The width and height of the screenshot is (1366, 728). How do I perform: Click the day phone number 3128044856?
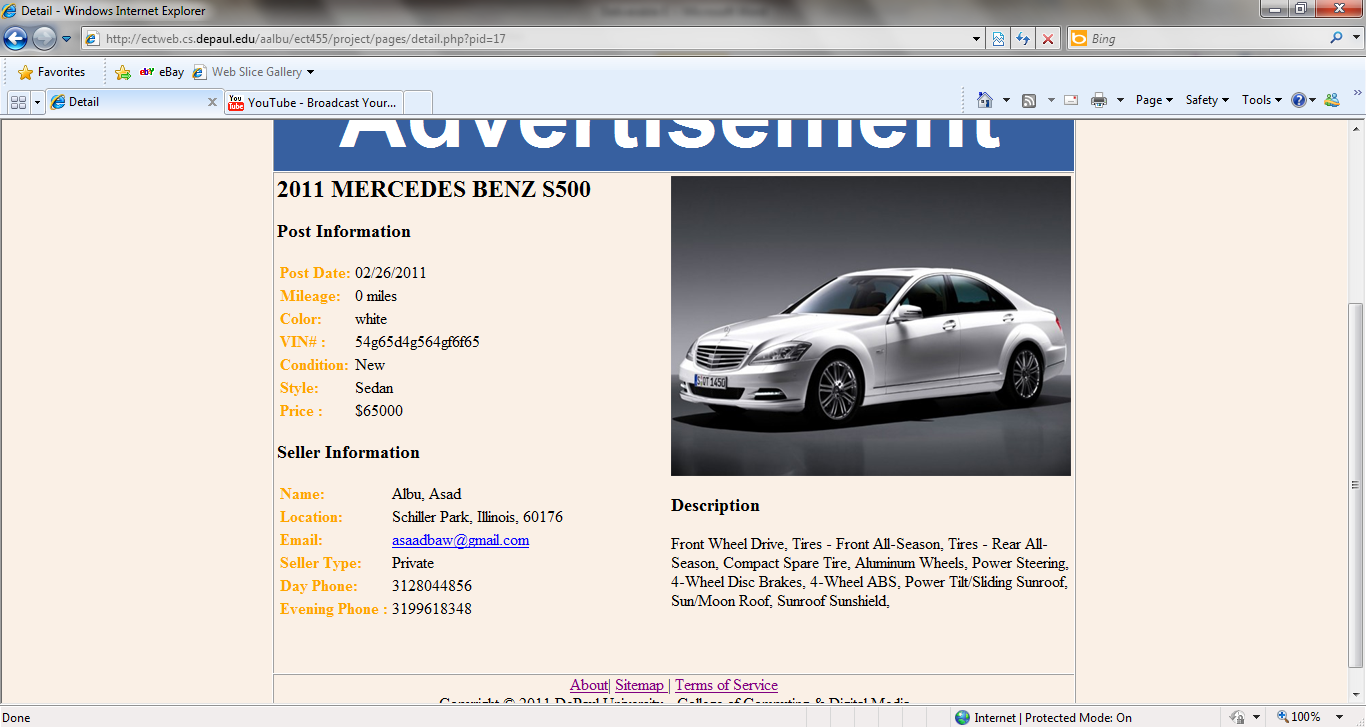[432, 586]
